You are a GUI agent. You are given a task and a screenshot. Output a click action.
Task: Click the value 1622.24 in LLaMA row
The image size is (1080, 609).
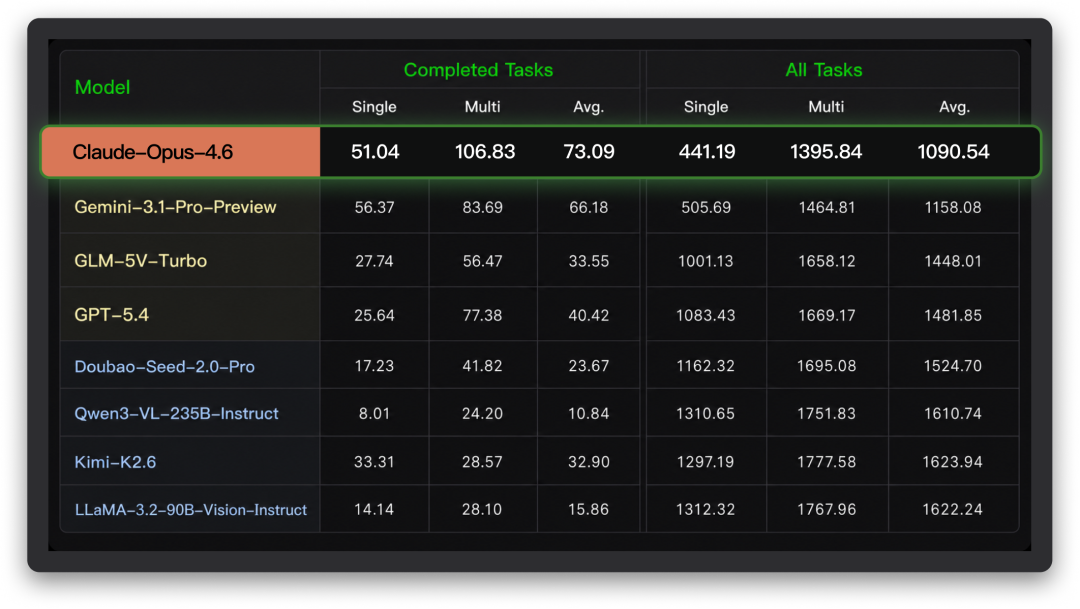point(953,509)
